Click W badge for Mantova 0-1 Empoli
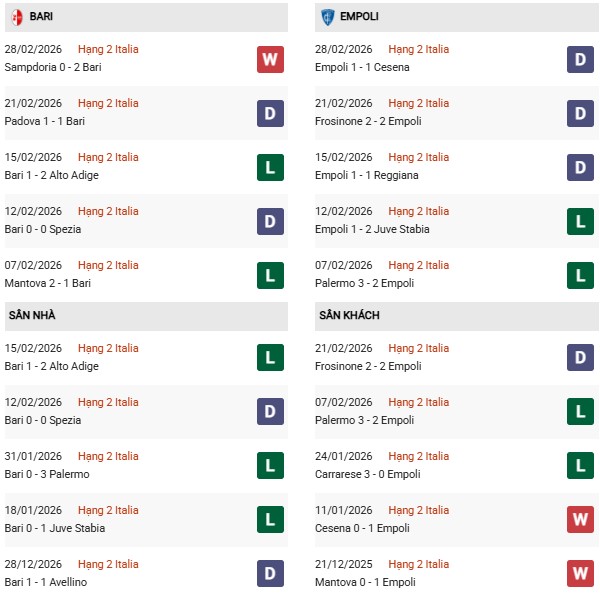This screenshot has width=600, height=593. tap(582, 574)
